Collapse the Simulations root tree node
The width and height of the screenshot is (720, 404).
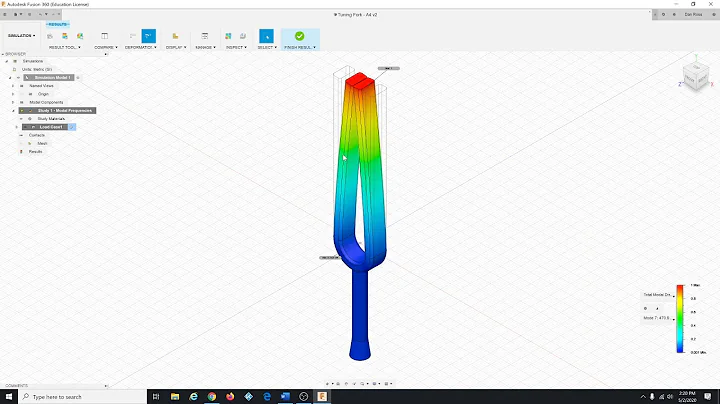tap(6, 61)
